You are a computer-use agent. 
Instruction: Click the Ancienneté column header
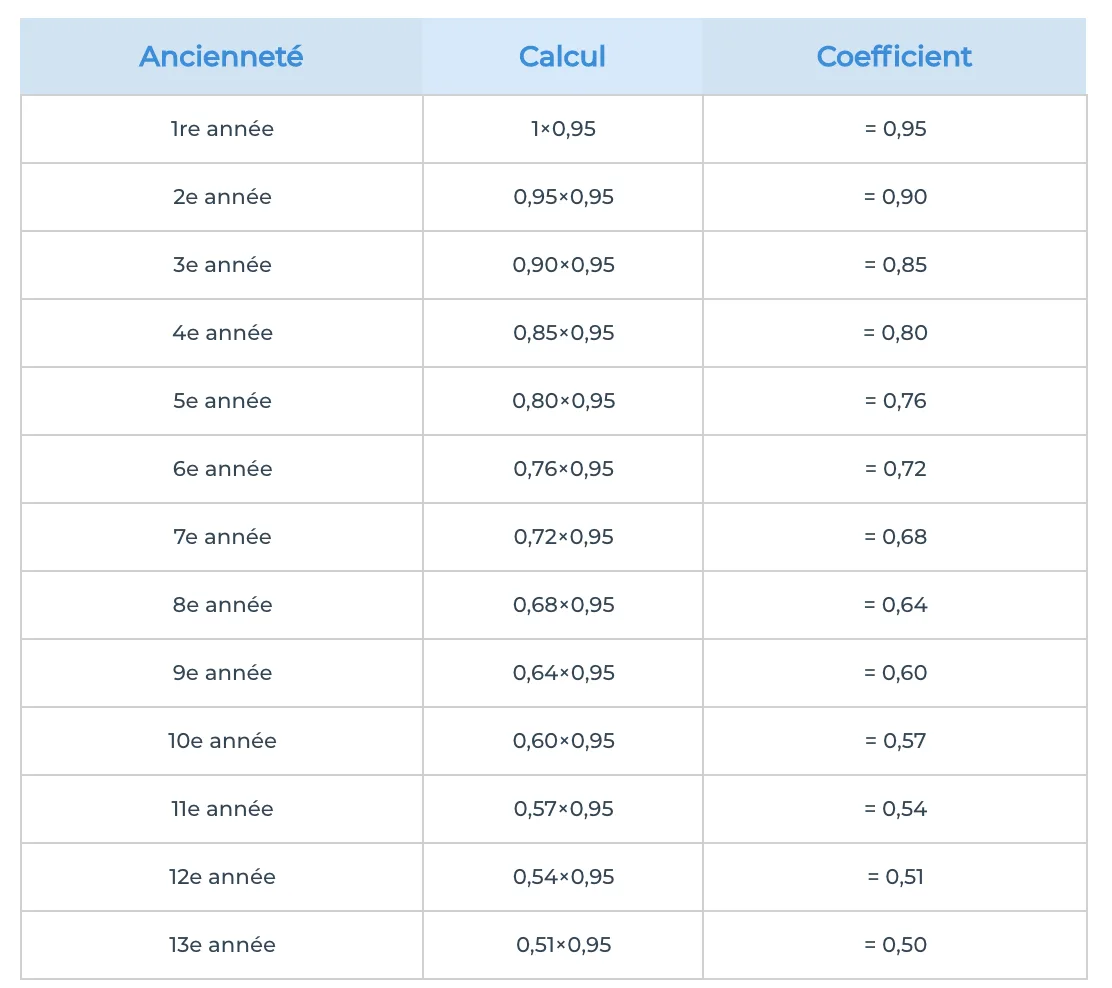221,57
